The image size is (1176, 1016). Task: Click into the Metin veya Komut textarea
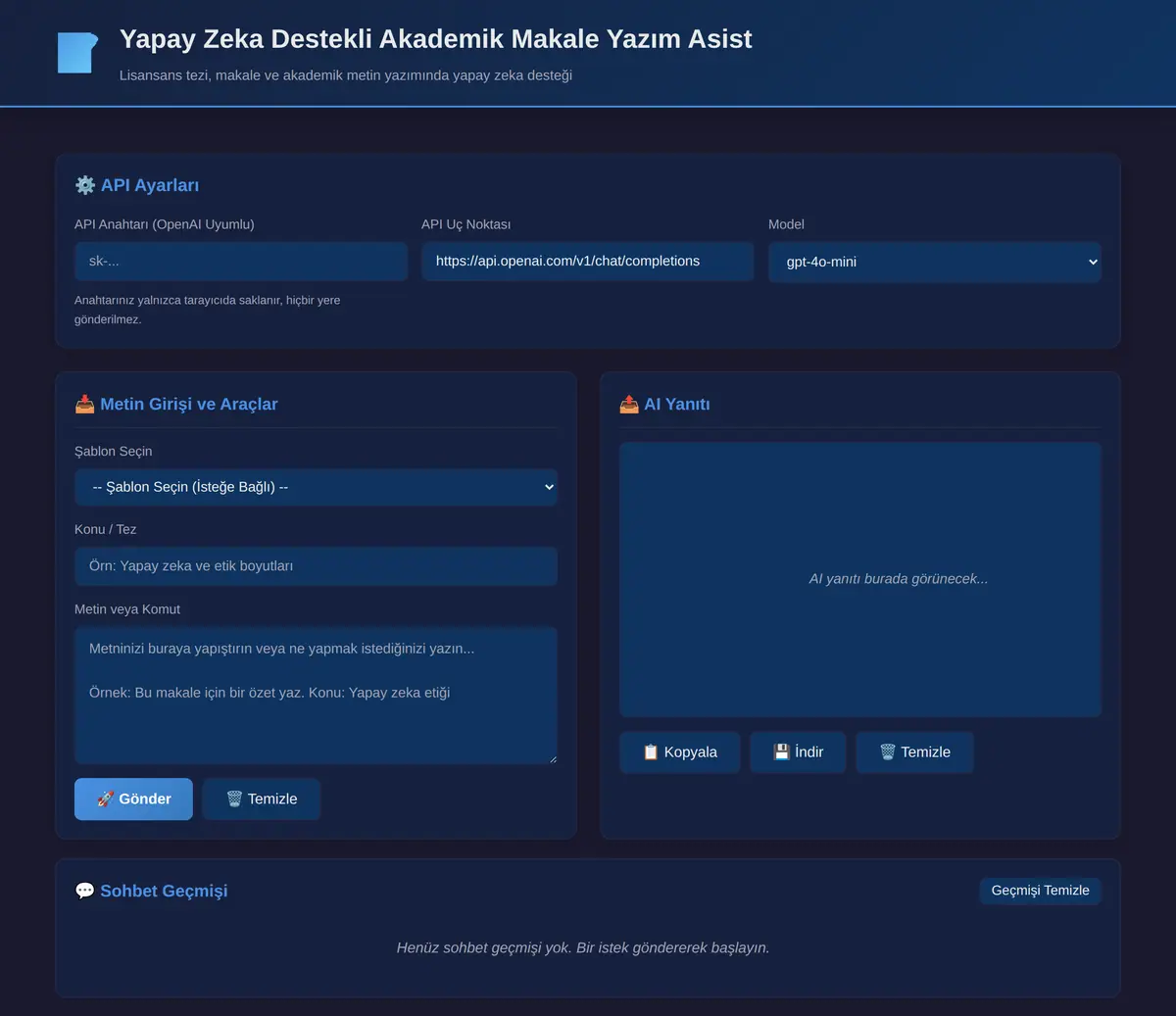pyautogui.click(x=316, y=696)
